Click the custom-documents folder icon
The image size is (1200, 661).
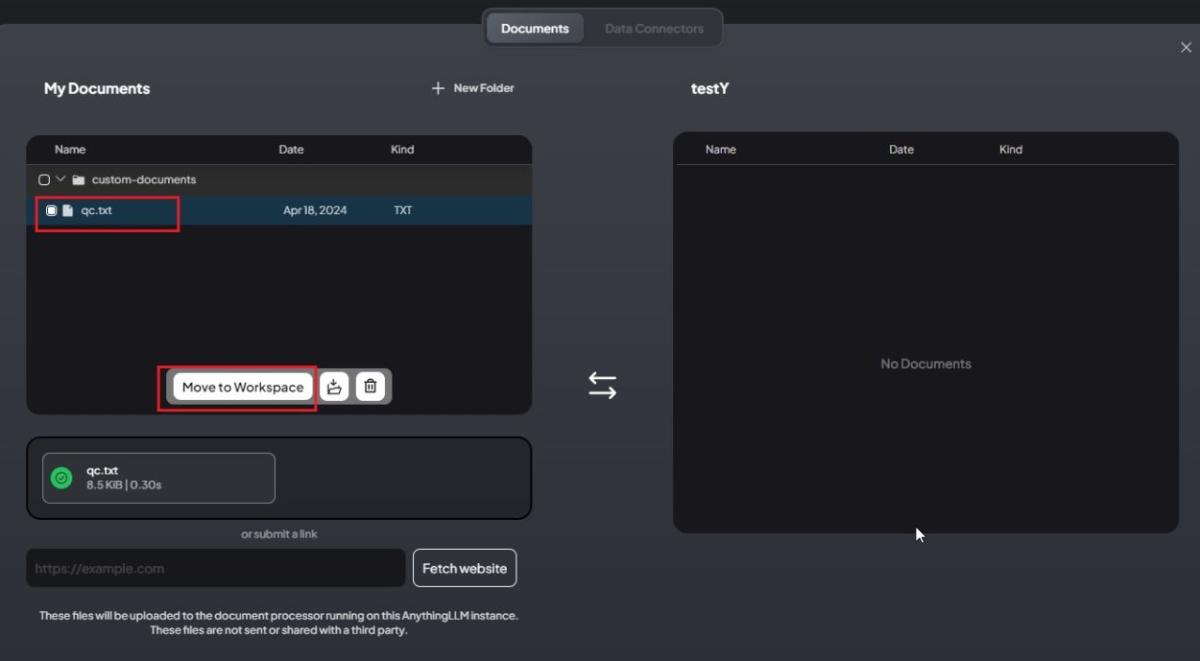pos(78,180)
